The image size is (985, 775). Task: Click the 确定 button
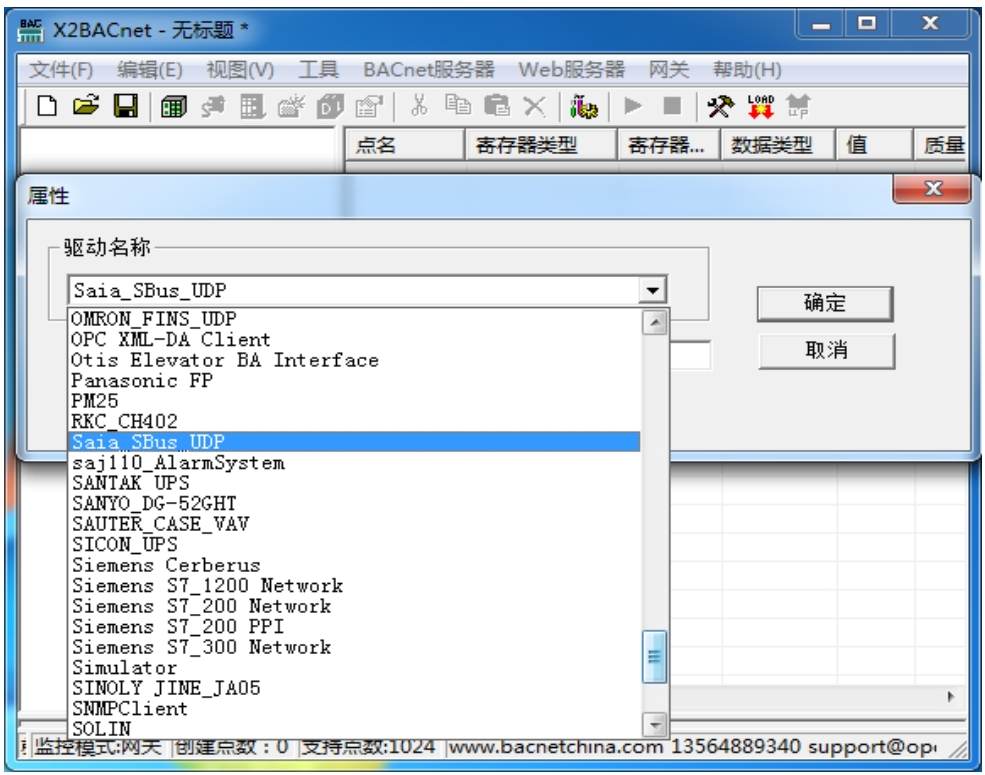pos(825,304)
